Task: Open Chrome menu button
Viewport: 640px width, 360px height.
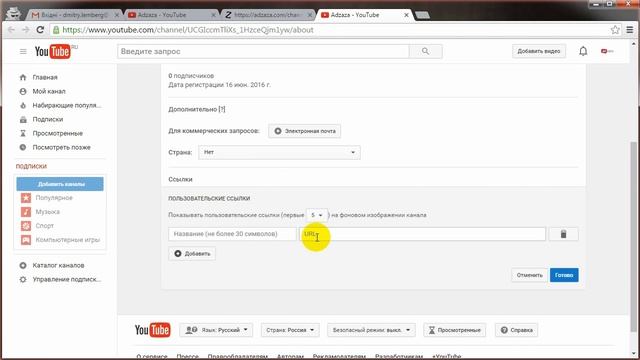Action: click(630, 30)
